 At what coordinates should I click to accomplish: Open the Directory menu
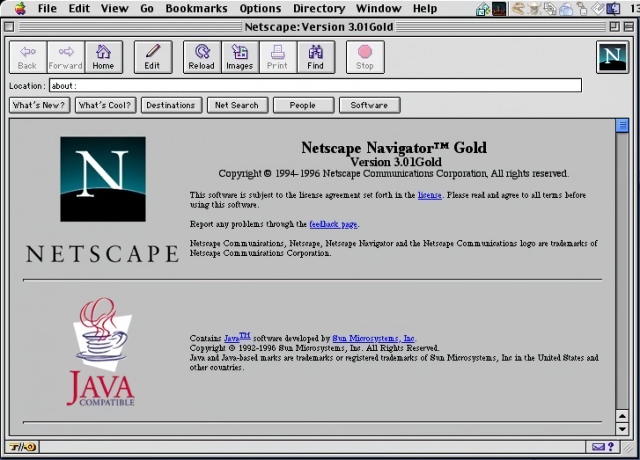pyautogui.click(x=318, y=9)
